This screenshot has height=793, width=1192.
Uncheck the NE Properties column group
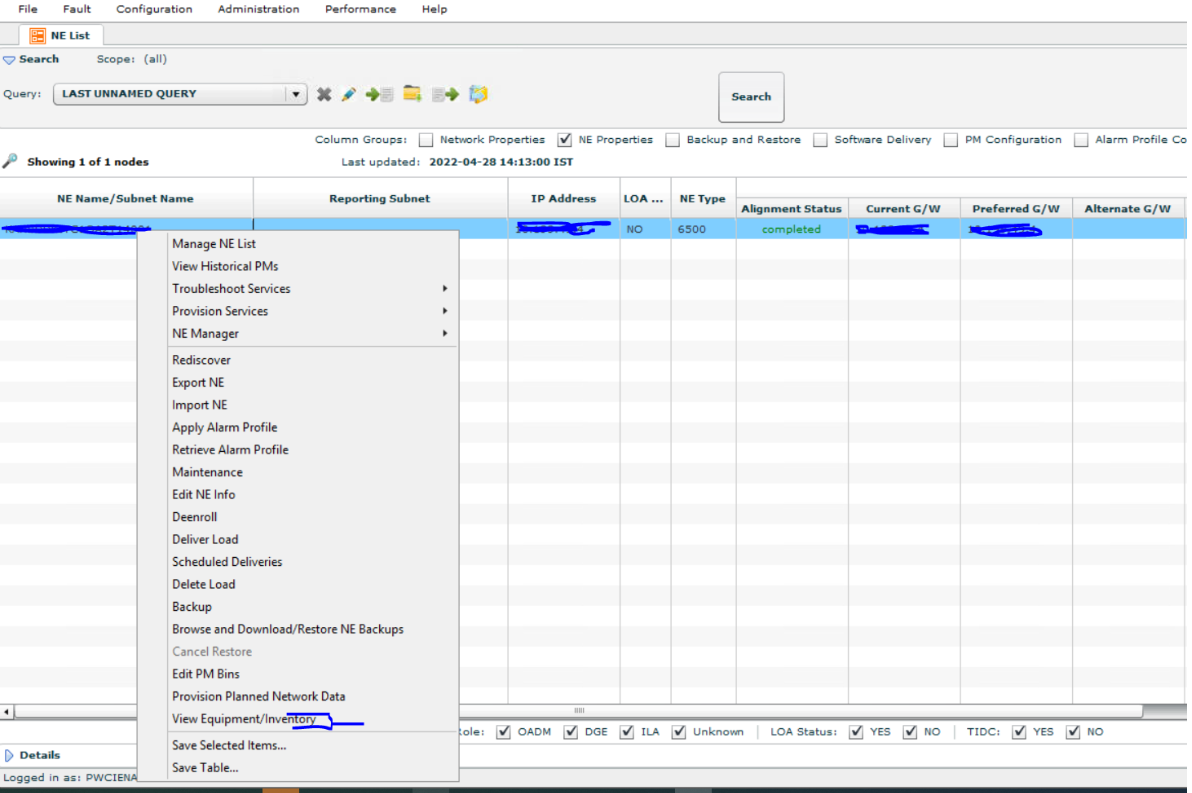point(564,140)
